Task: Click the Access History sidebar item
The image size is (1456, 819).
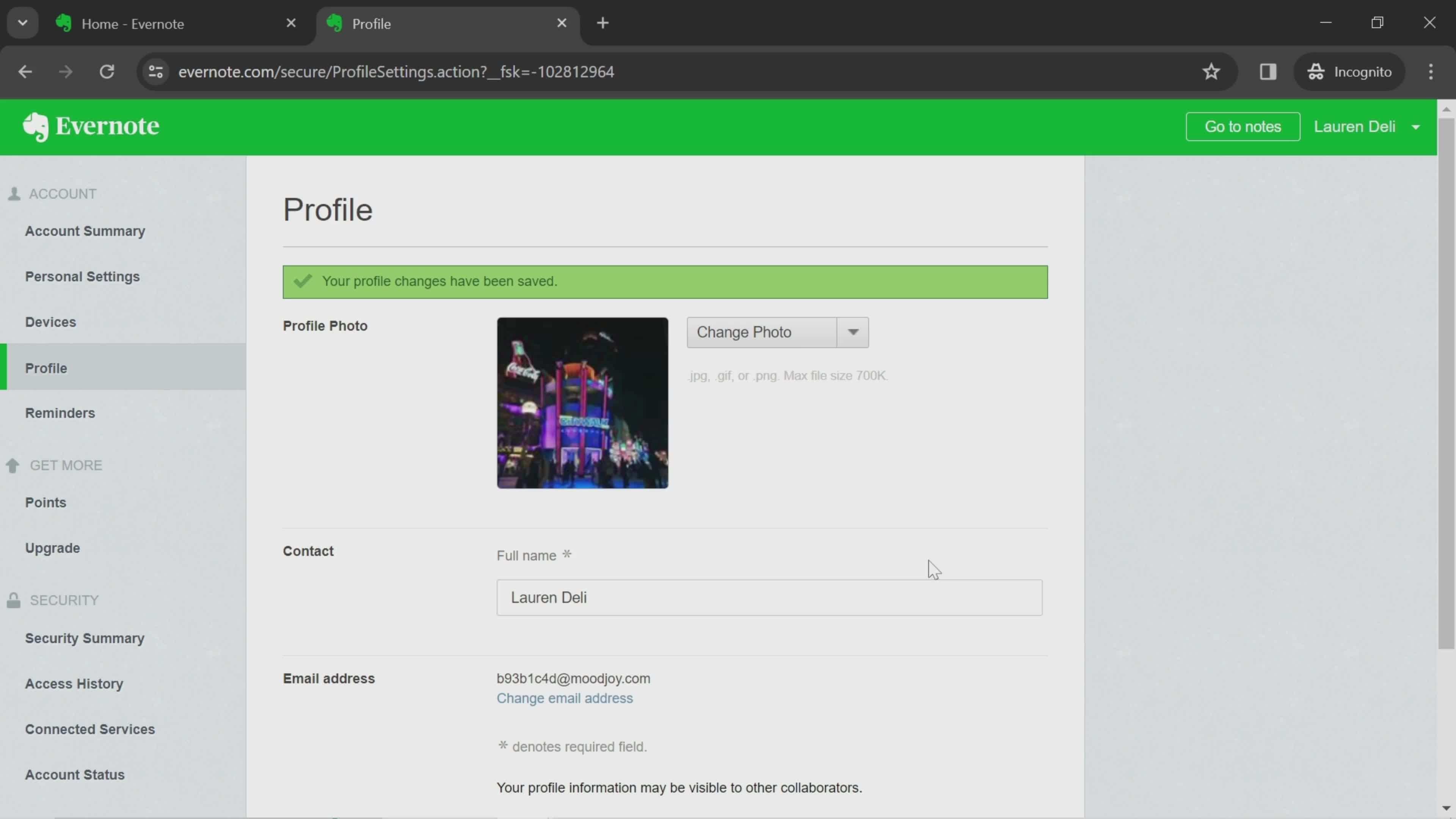Action: [x=73, y=683]
